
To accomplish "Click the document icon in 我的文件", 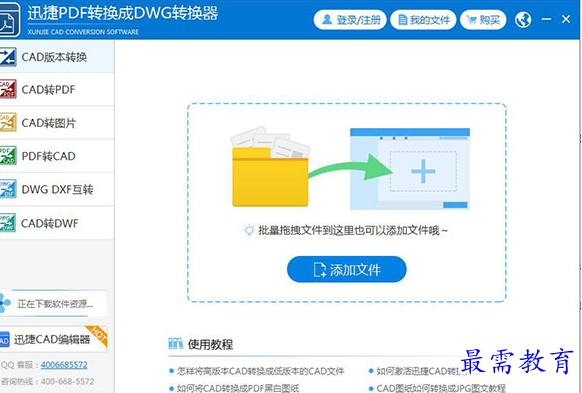I will point(402,20).
